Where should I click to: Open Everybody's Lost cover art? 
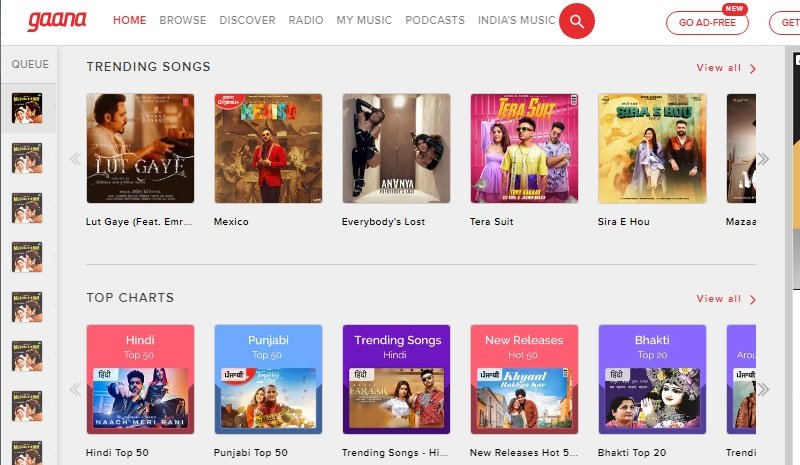click(396, 148)
